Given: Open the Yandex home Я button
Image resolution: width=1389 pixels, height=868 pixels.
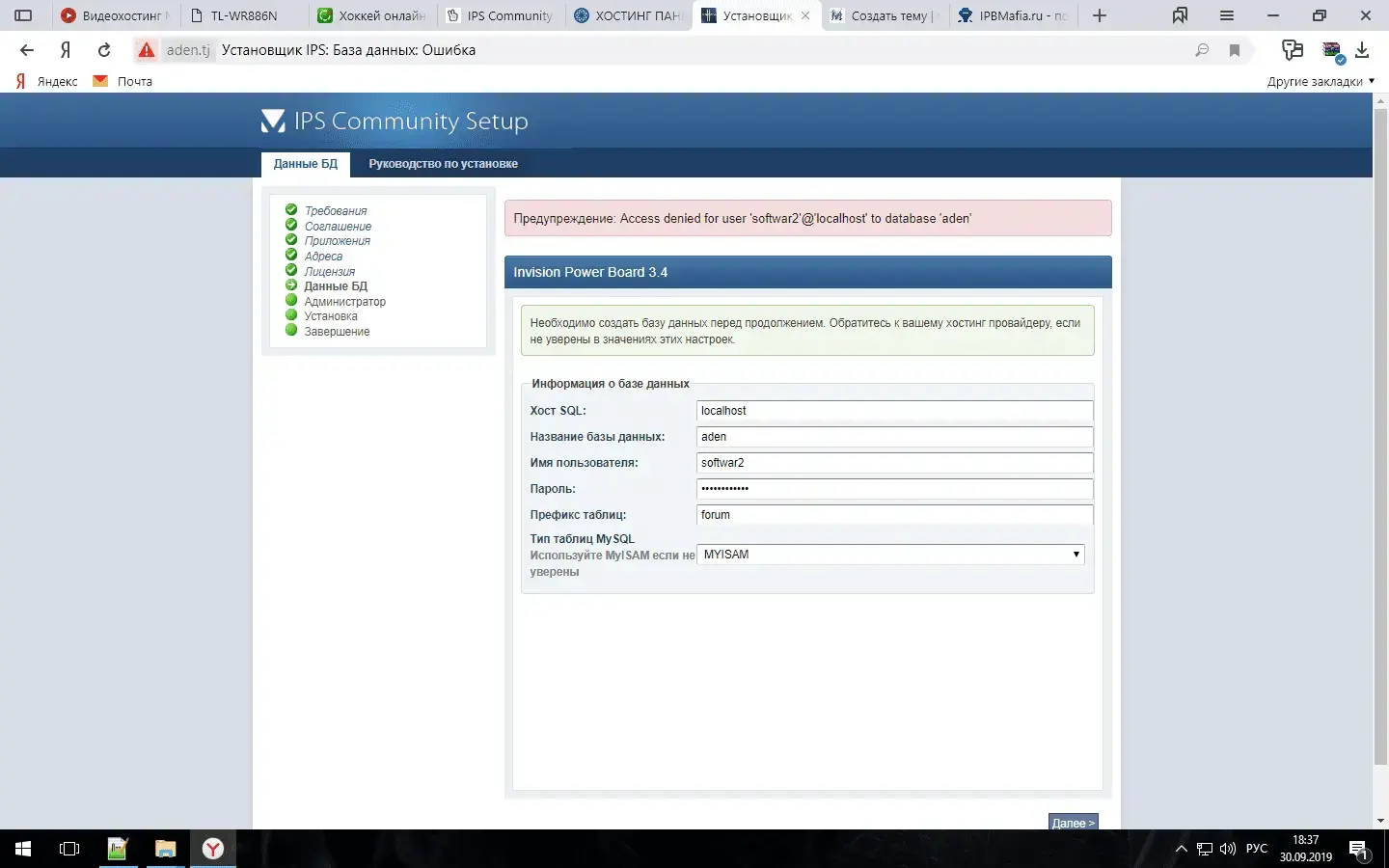Looking at the screenshot, I should 66,50.
